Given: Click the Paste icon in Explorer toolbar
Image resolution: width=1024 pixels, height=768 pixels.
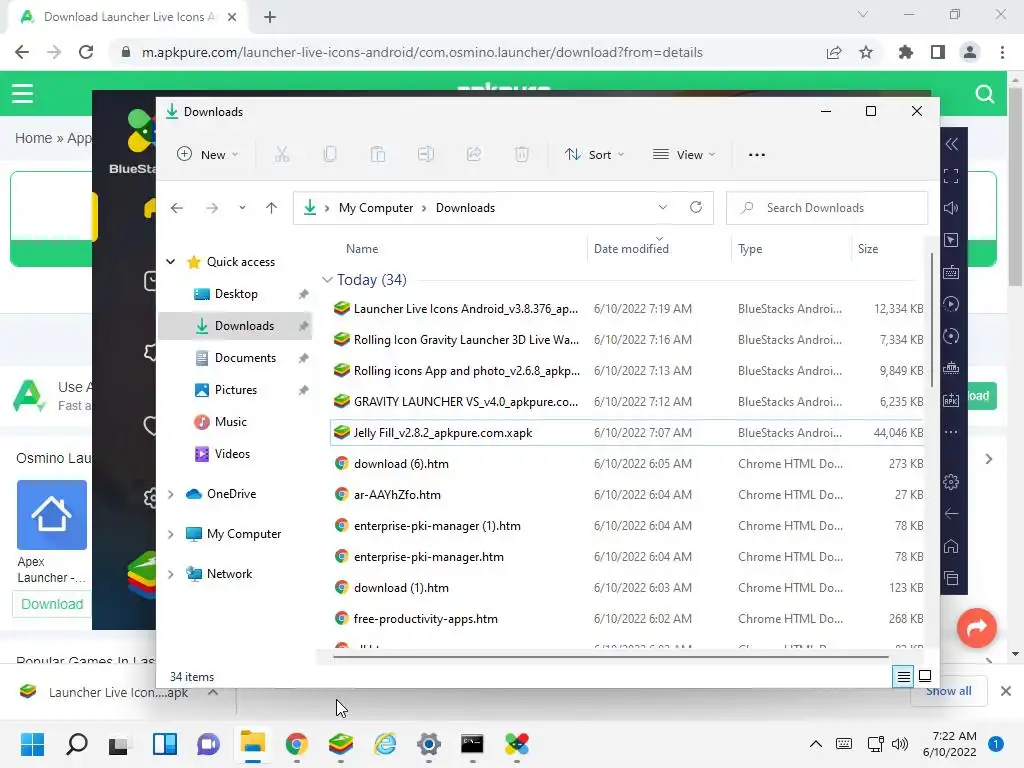Looking at the screenshot, I should [x=377, y=155].
